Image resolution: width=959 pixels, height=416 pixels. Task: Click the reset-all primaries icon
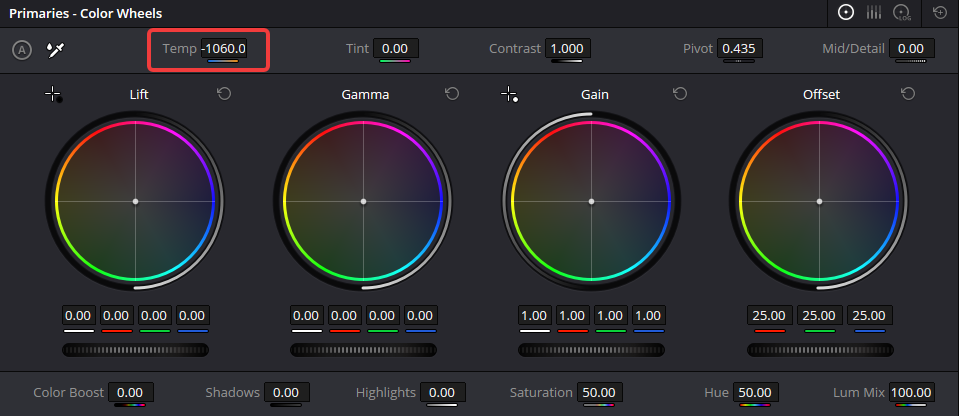coord(940,13)
